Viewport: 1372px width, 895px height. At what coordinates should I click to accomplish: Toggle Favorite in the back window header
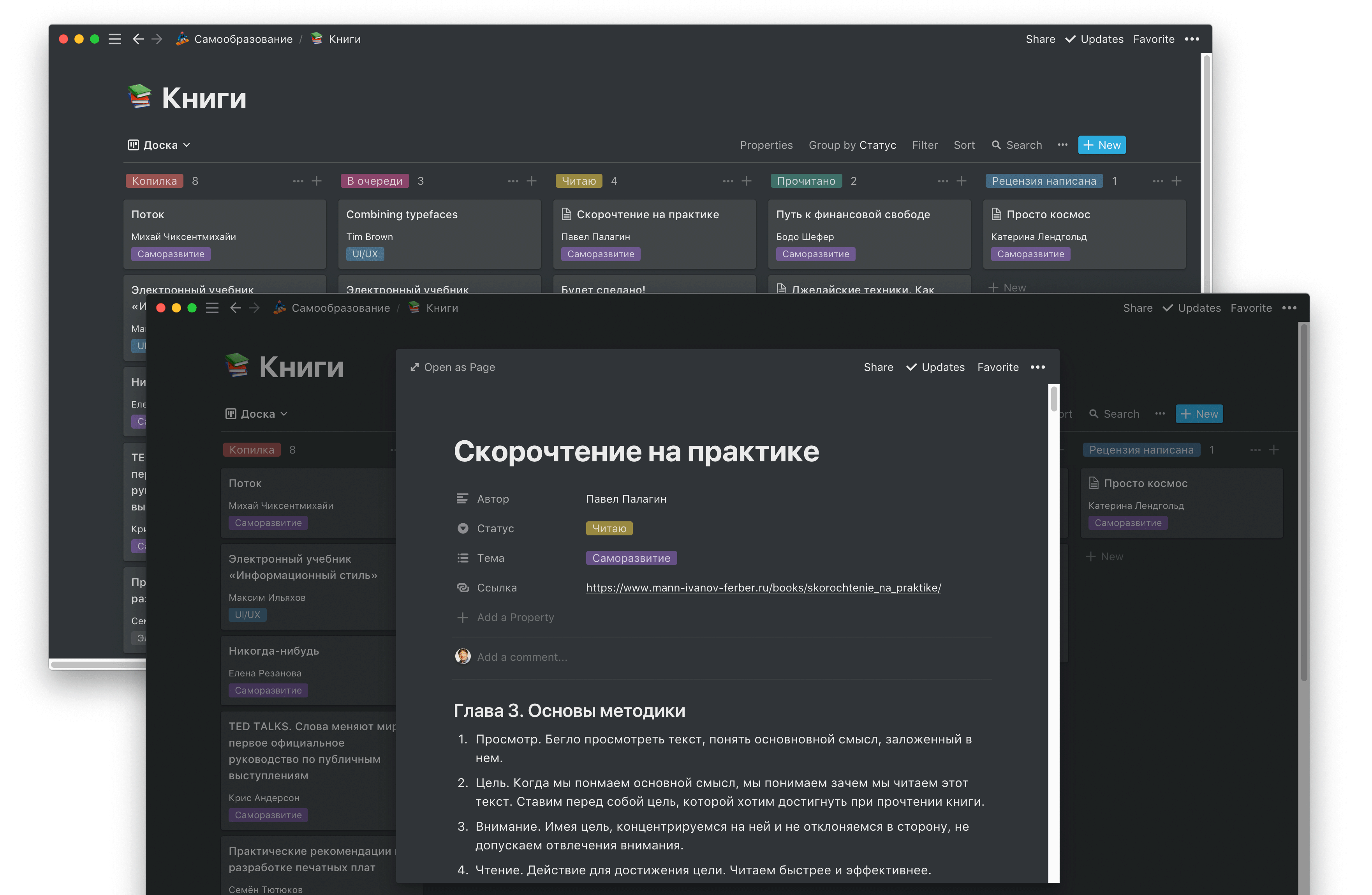point(1154,39)
